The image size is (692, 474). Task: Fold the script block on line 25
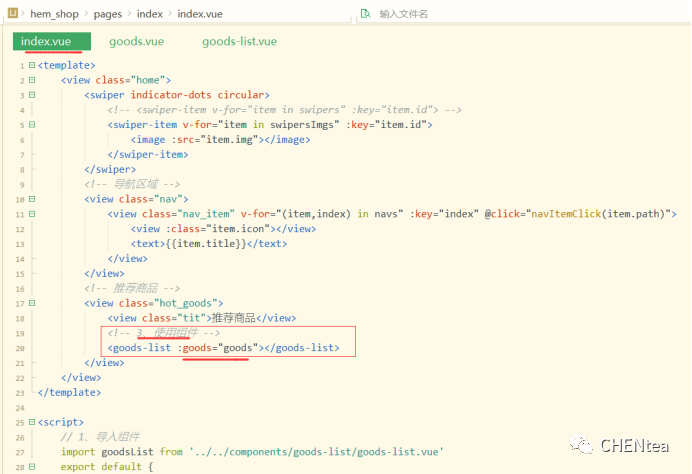point(32,422)
